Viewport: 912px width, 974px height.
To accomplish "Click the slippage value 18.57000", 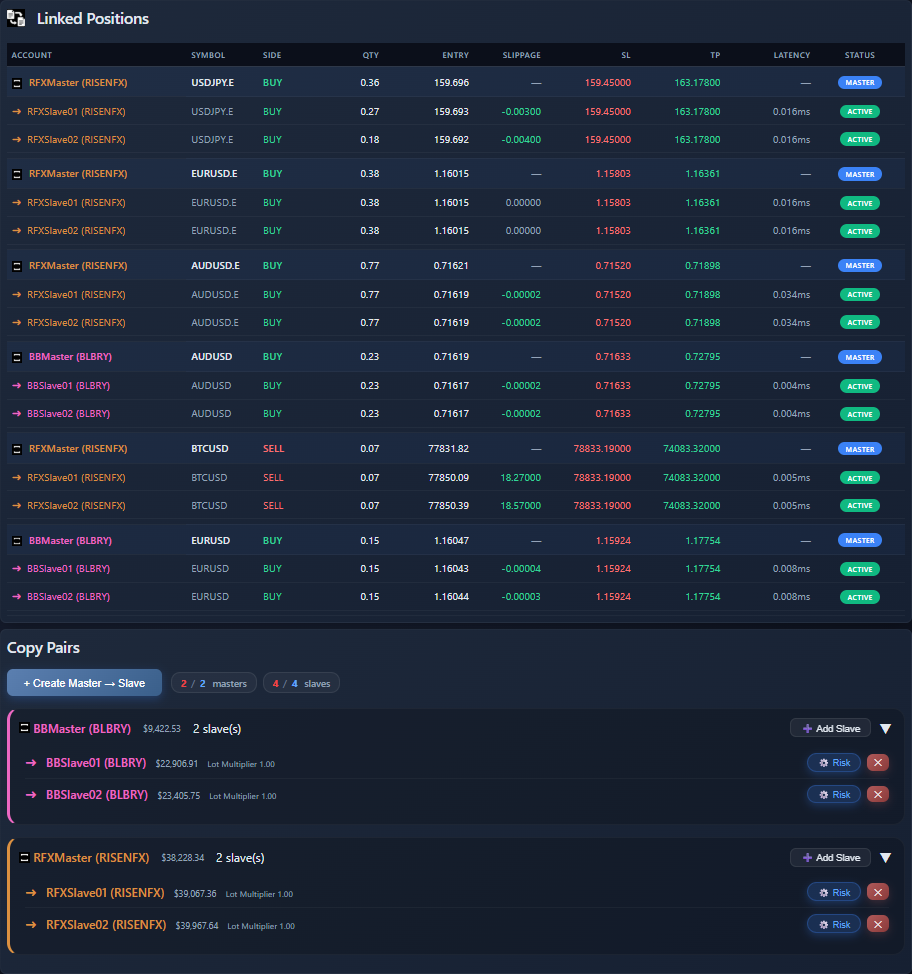I will coord(521,506).
